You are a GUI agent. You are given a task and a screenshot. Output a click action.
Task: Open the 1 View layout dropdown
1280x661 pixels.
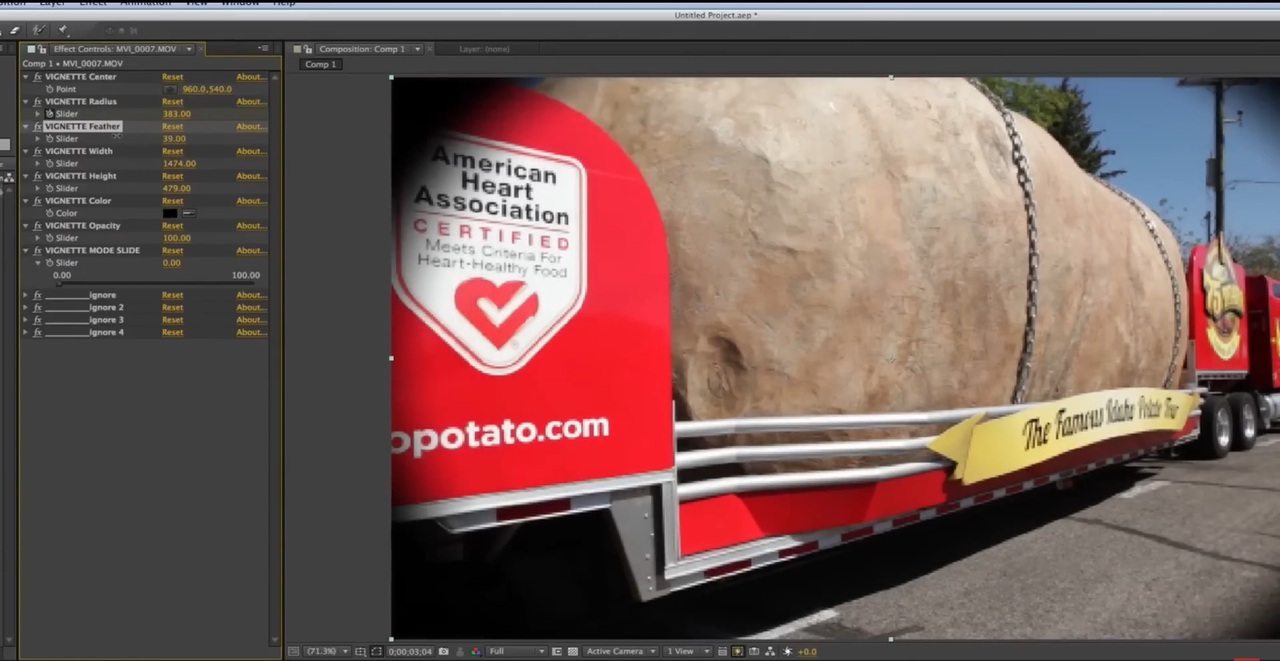pyautogui.click(x=688, y=652)
